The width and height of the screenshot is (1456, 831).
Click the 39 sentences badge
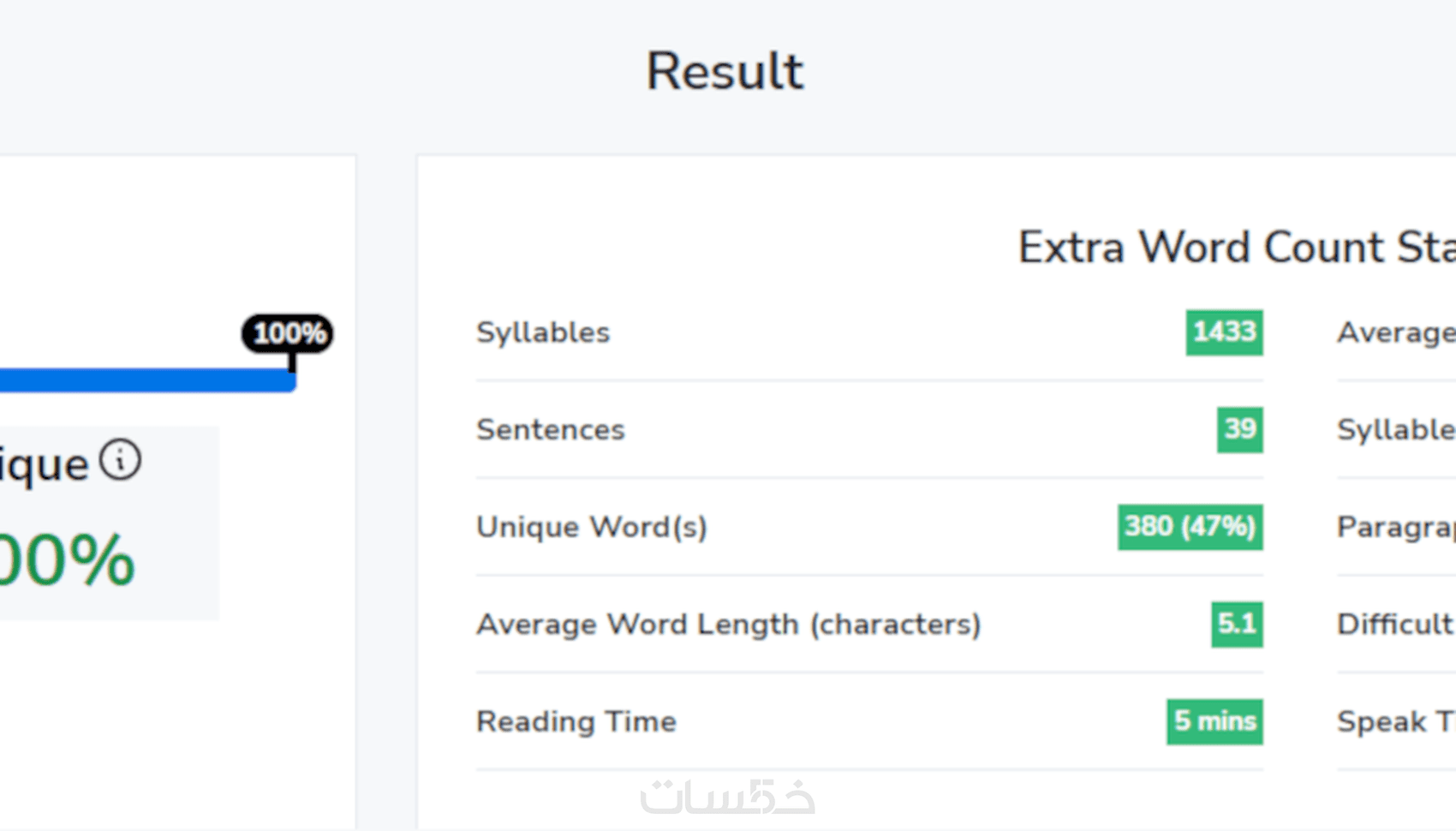click(1239, 429)
